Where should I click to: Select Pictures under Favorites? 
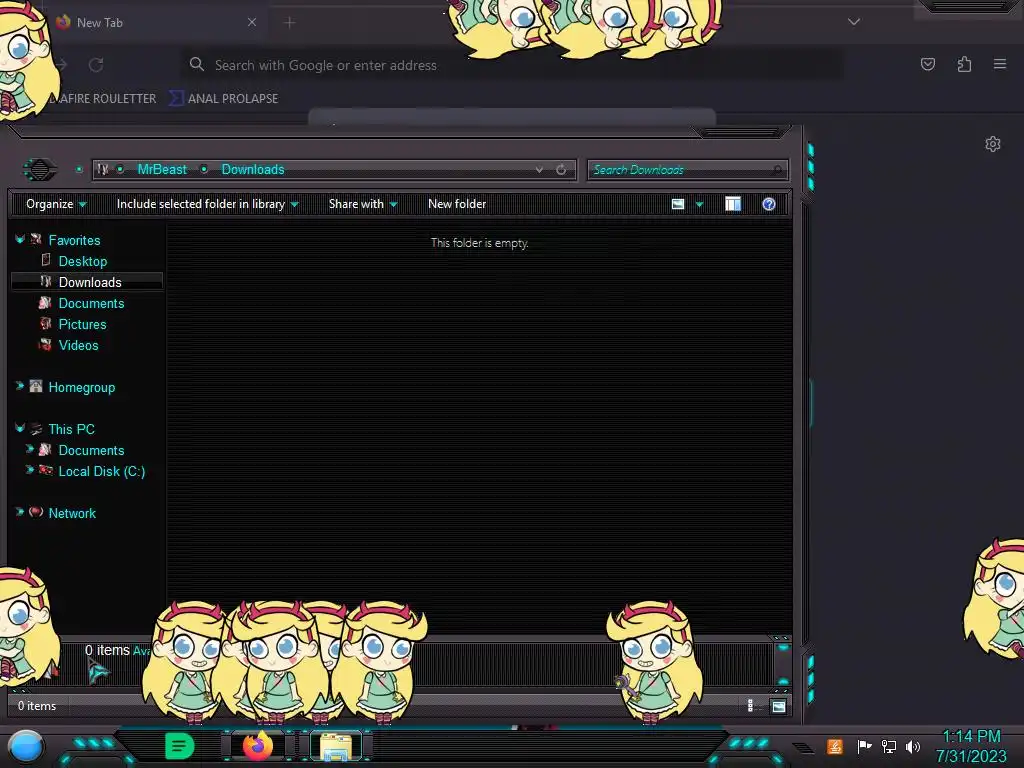coord(82,324)
